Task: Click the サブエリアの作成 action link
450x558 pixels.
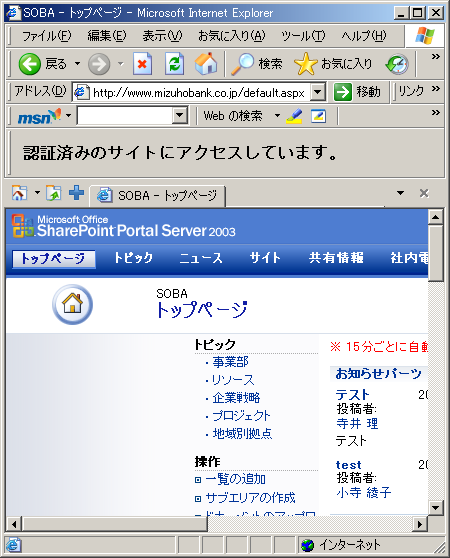Action: (x=250, y=498)
